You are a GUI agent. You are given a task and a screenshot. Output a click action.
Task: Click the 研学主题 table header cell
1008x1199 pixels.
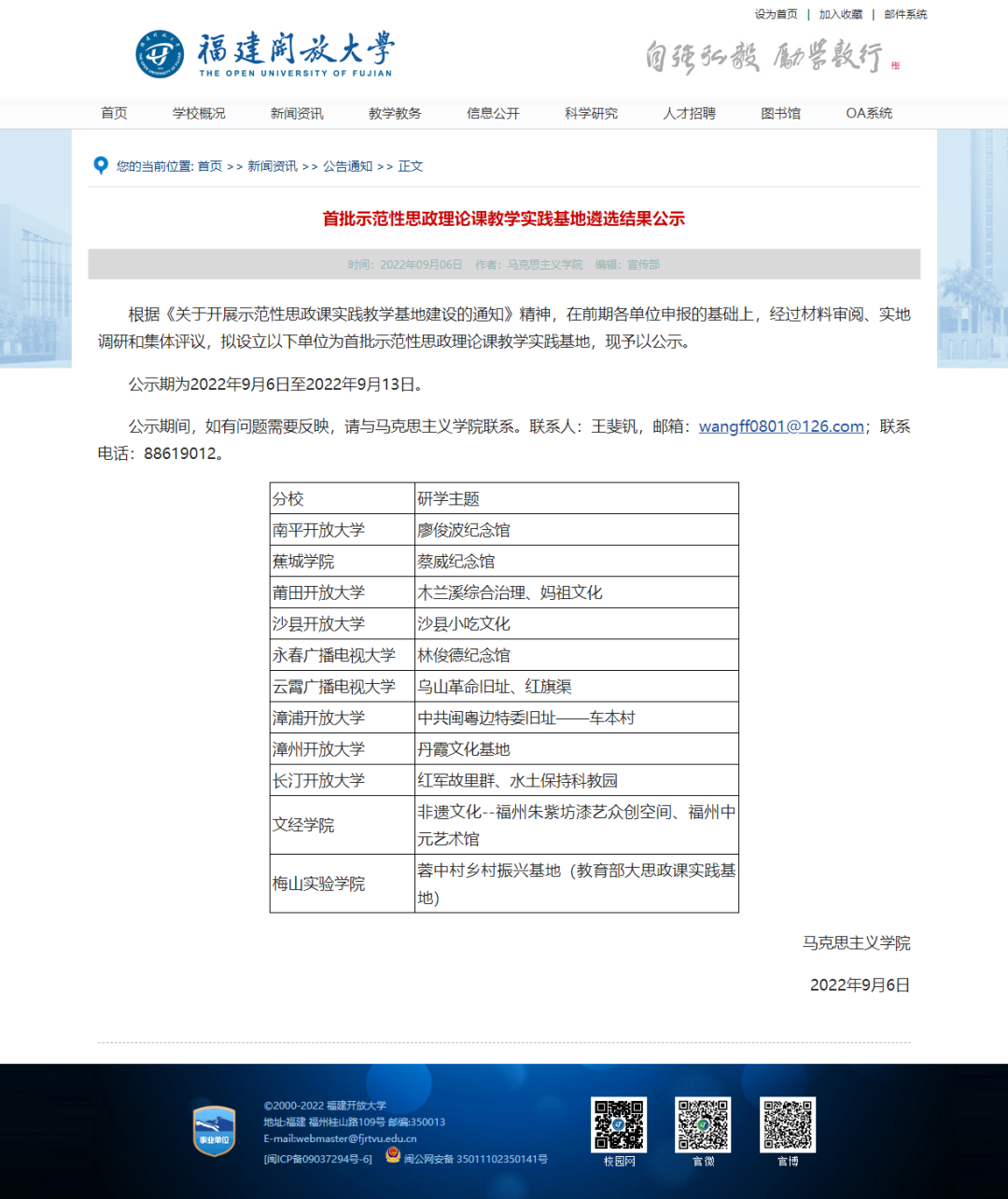pyautogui.click(x=577, y=498)
